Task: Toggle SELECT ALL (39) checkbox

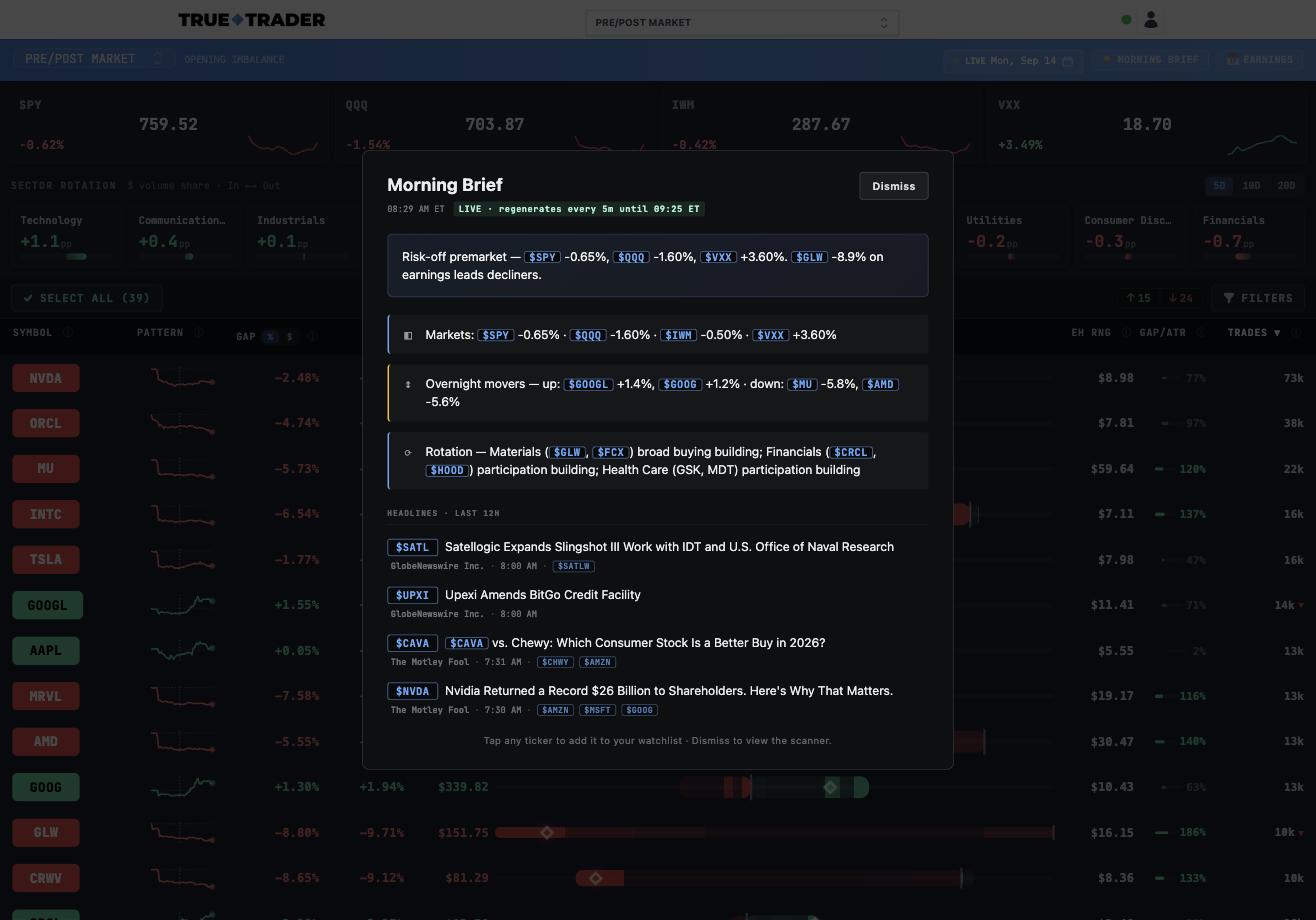Action: [x=87, y=298]
